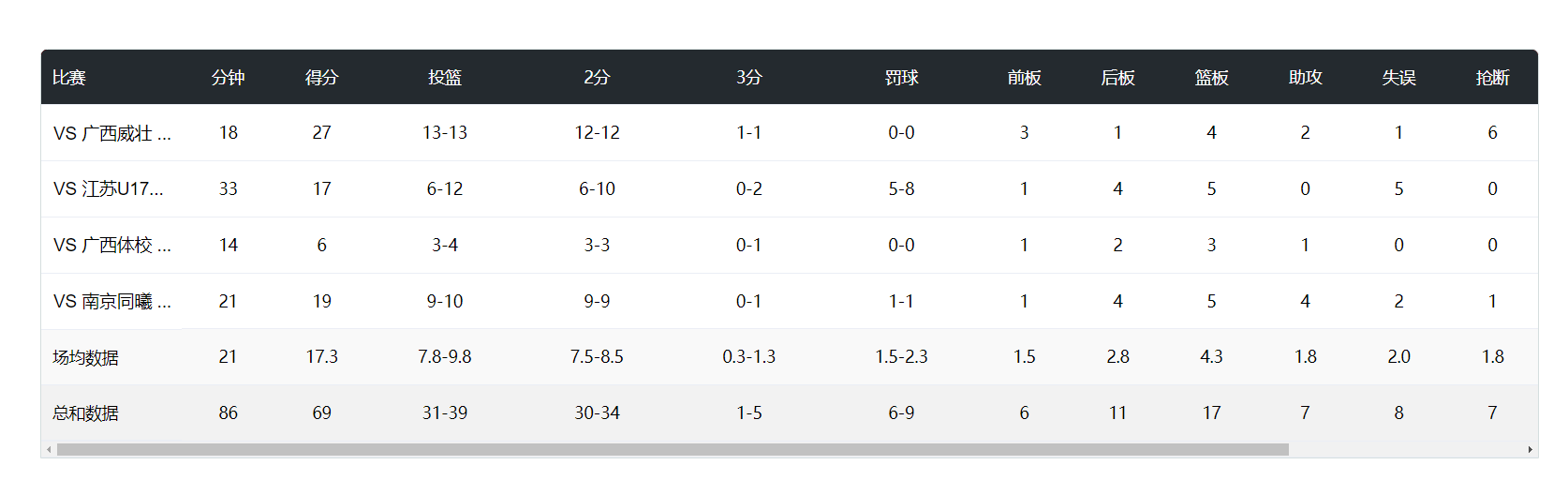Click the 27 points cell for 广西威壮
1568x480 pixels.
321,133
